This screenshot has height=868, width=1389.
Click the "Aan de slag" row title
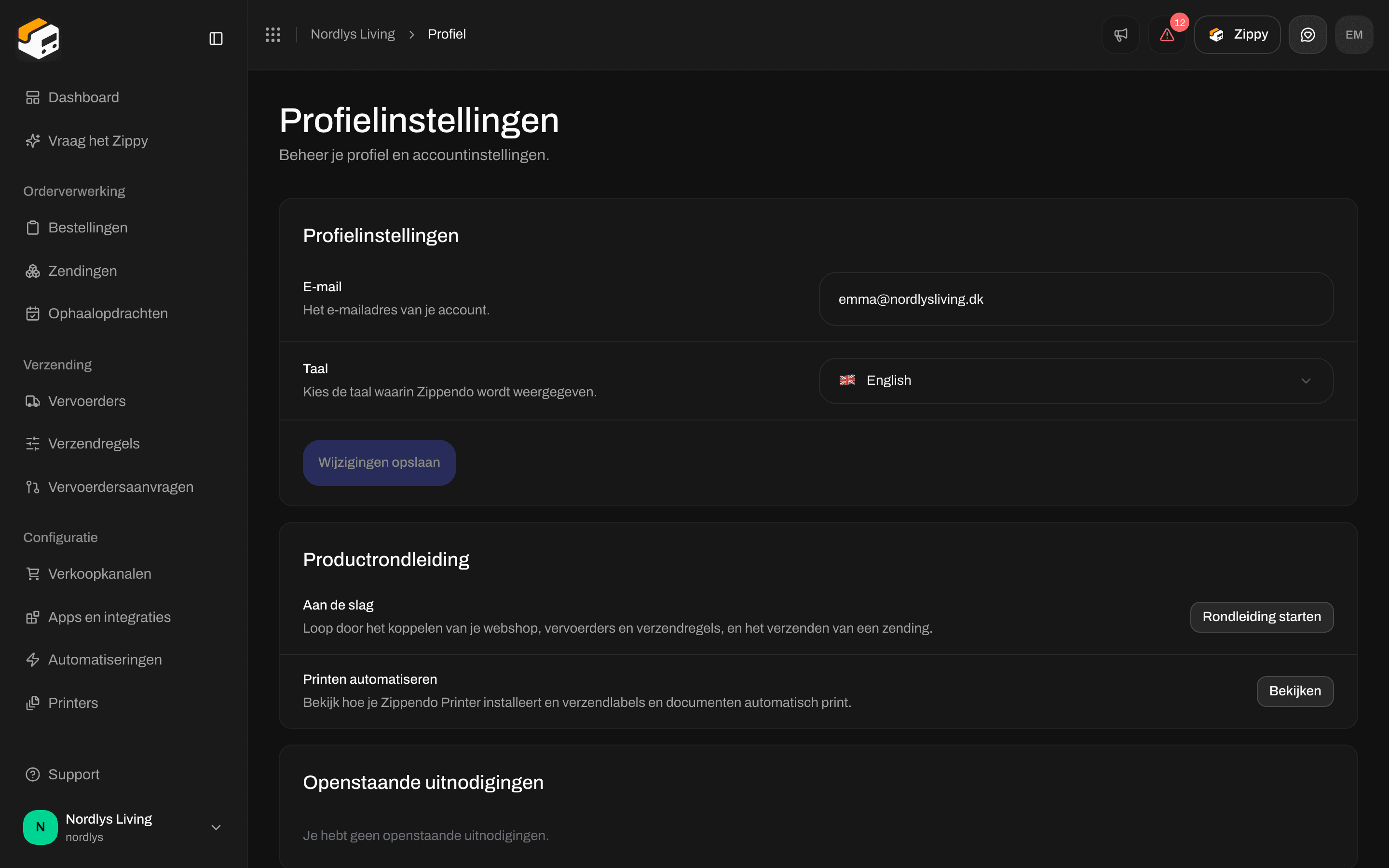coord(338,605)
